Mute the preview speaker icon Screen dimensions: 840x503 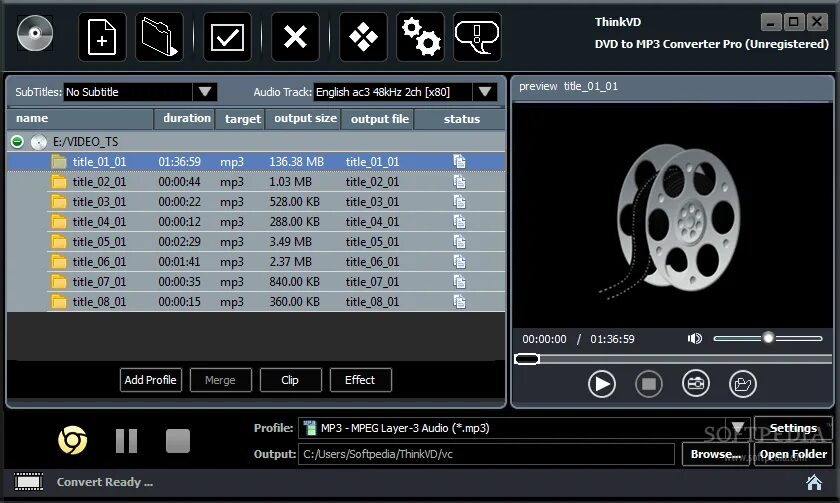coord(695,339)
